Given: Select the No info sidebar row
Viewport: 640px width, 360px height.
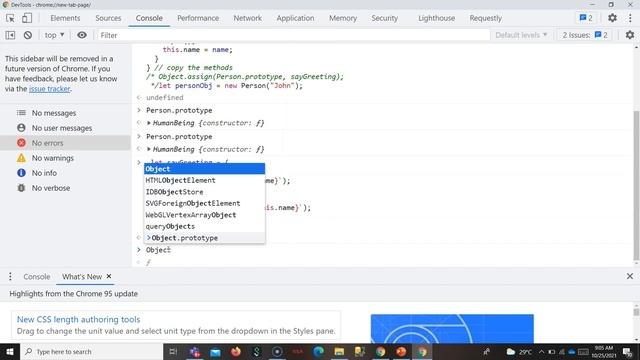Looking at the screenshot, I should (x=65, y=173).
